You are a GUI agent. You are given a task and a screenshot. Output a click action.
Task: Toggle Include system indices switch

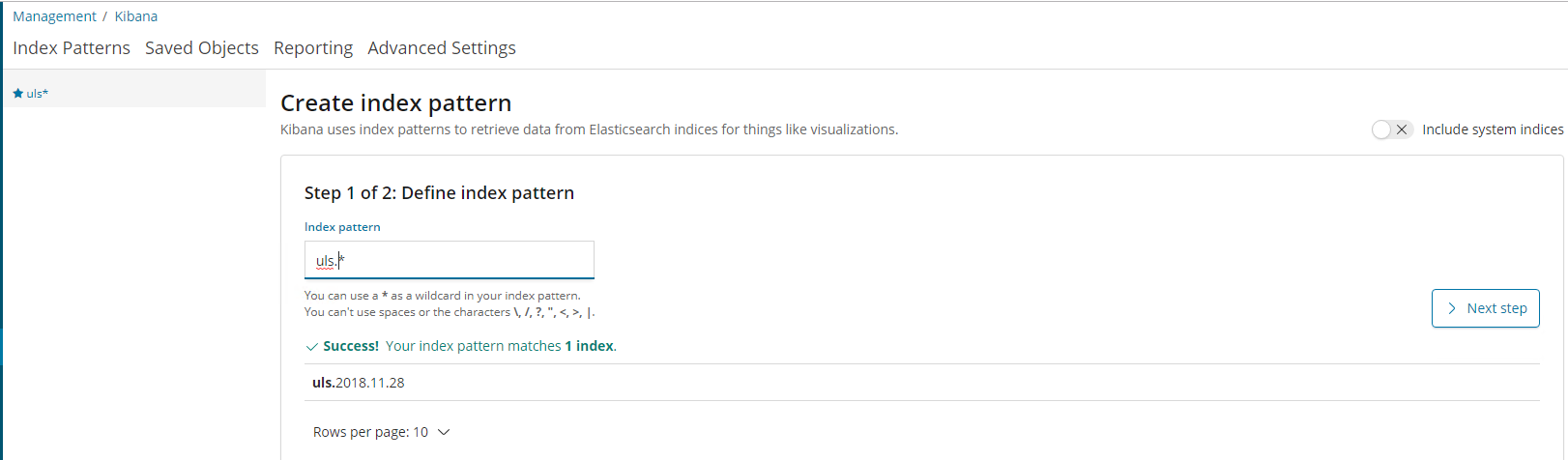1392,129
